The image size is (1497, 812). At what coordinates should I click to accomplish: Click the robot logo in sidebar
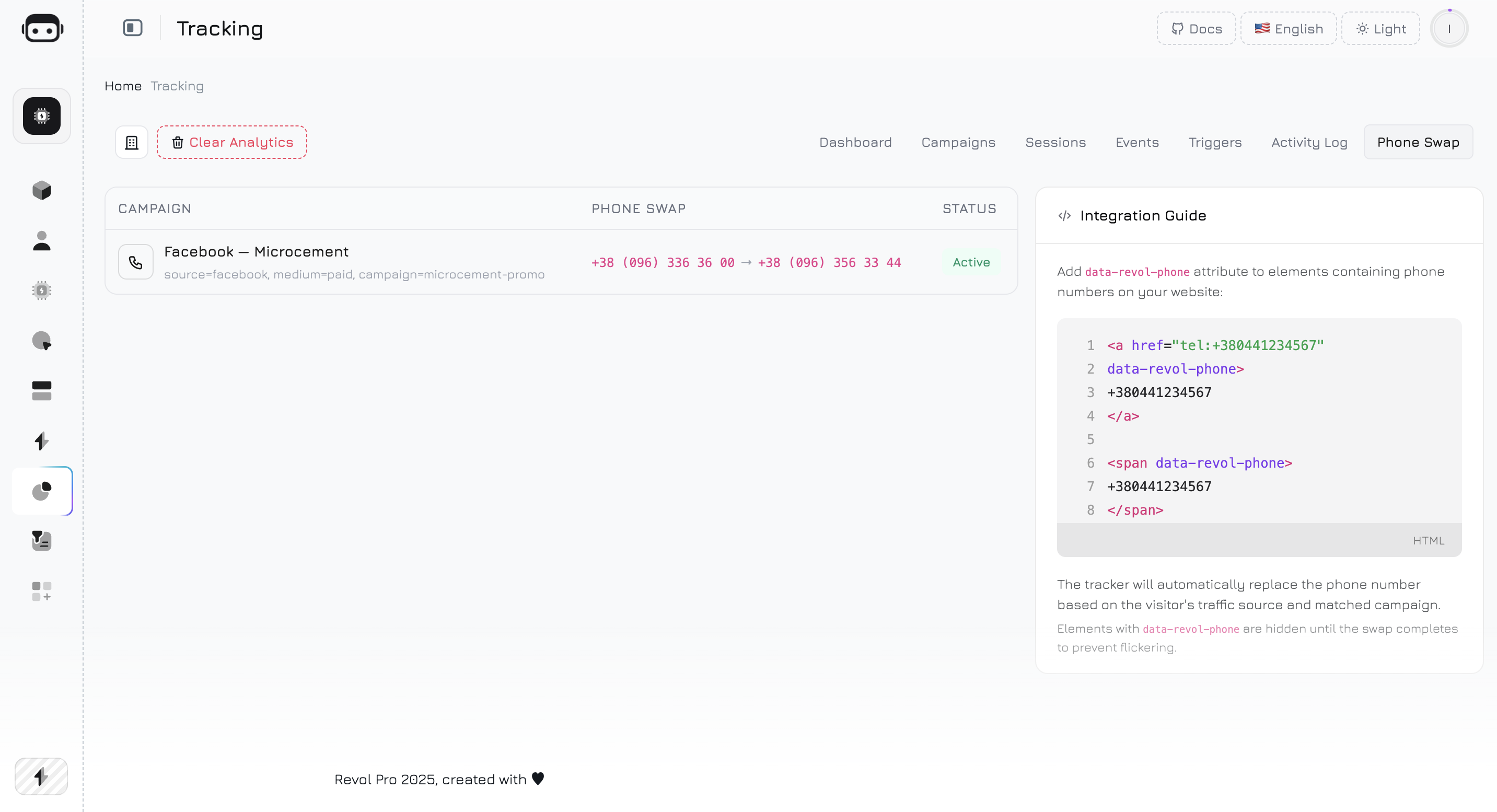click(x=42, y=29)
